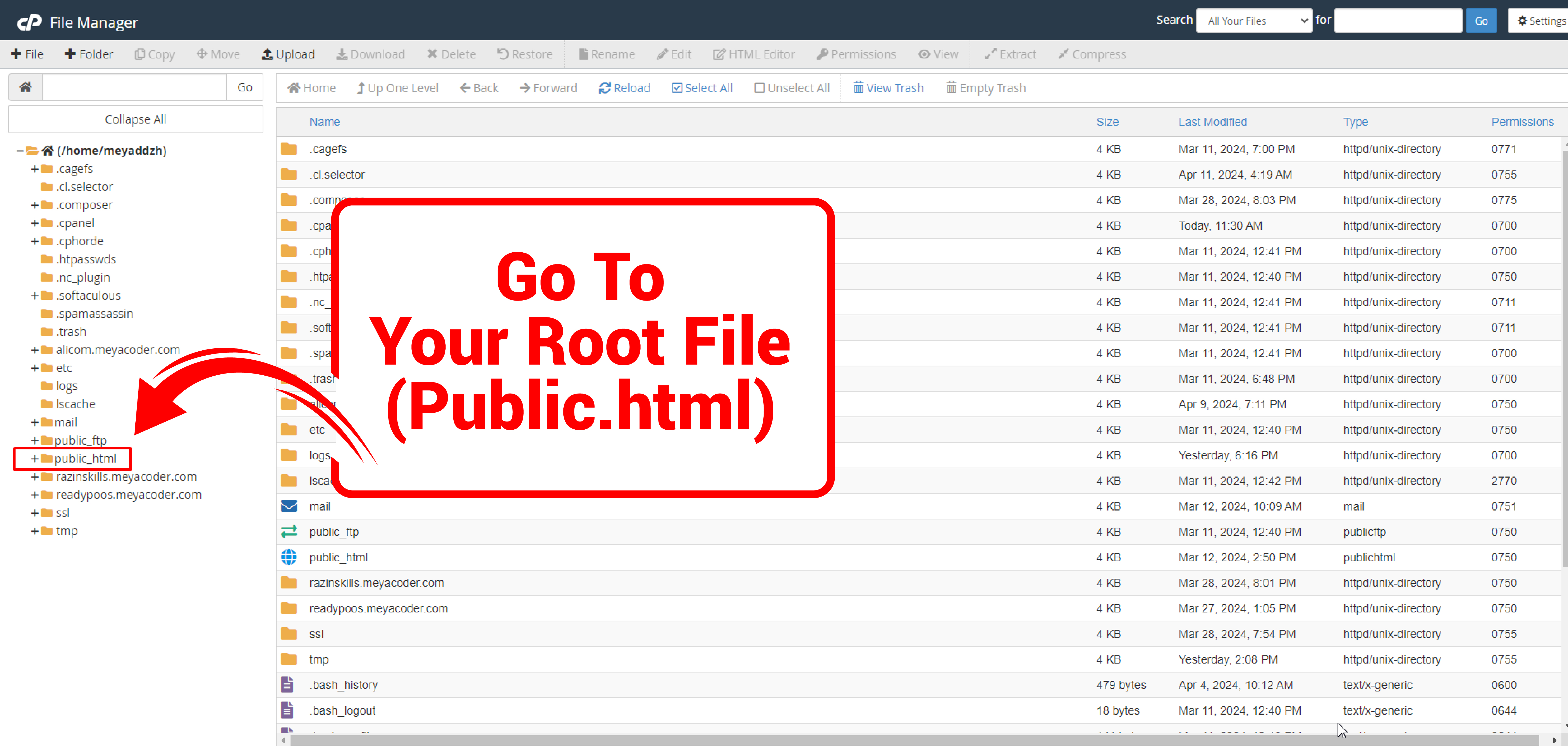Expand the ssl tree folder
The width and height of the screenshot is (1568, 746).
(35, 513)
